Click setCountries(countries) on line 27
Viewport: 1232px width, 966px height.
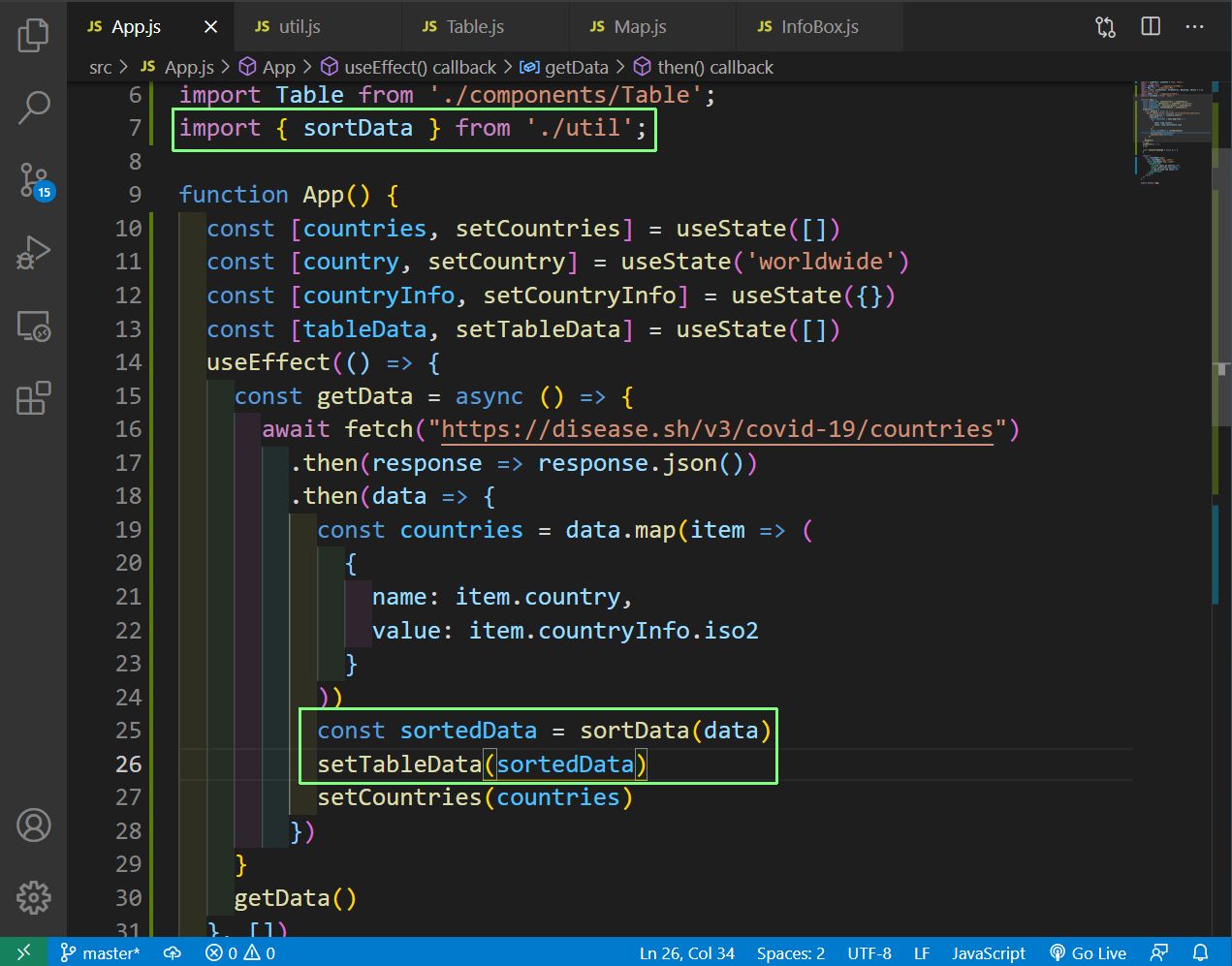pyautogui.click(x=475, y=797)
